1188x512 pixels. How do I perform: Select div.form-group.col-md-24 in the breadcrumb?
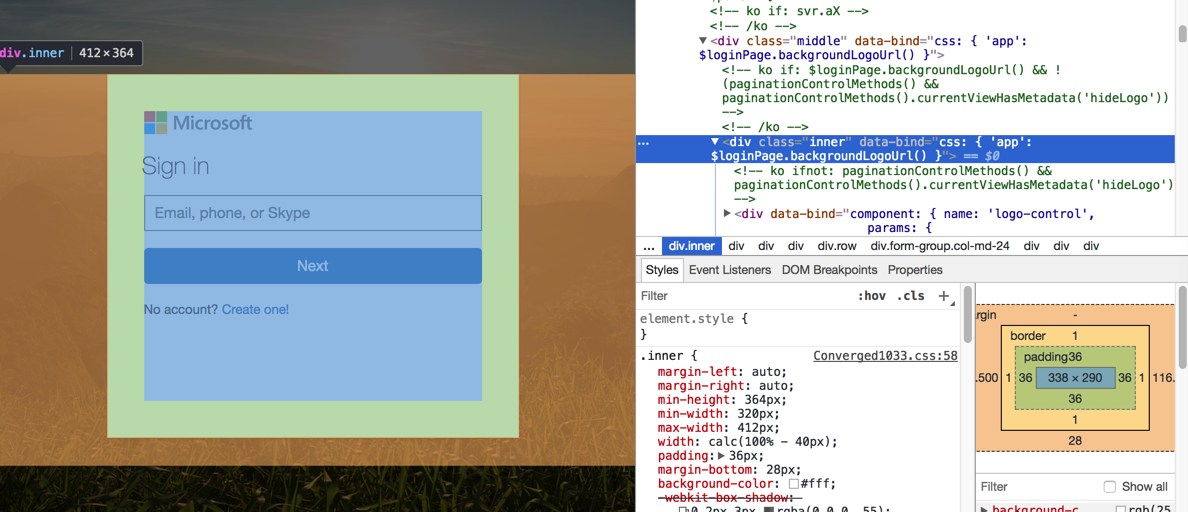click(939, 246)
